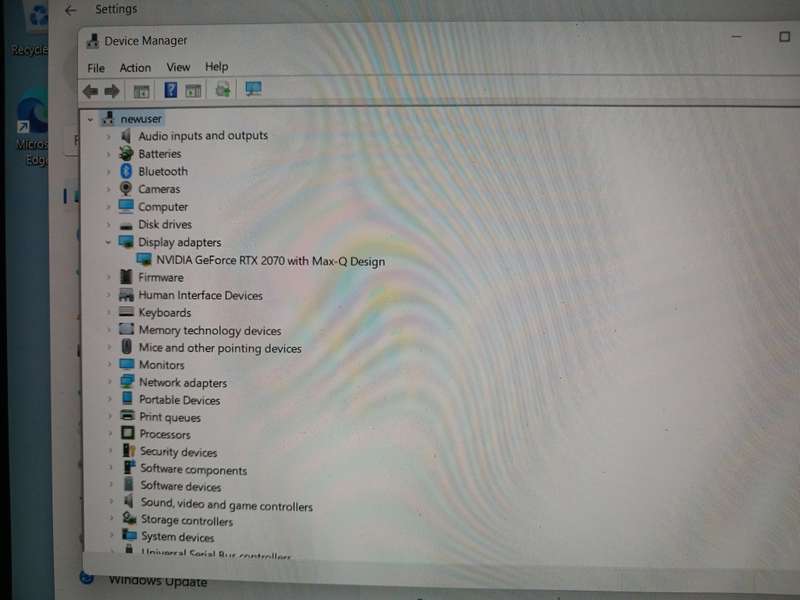
Task: Expand the Monitors category arrow
Action: [109, 365]
